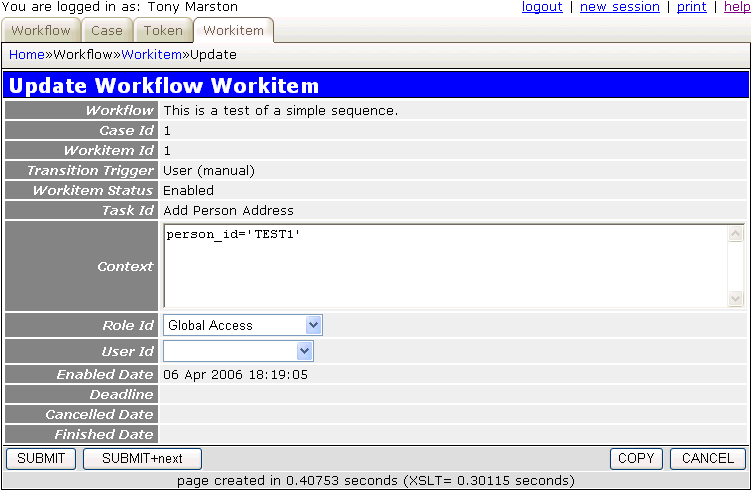
Task: Click Context scrollbar down arrow
Action: 736,298
